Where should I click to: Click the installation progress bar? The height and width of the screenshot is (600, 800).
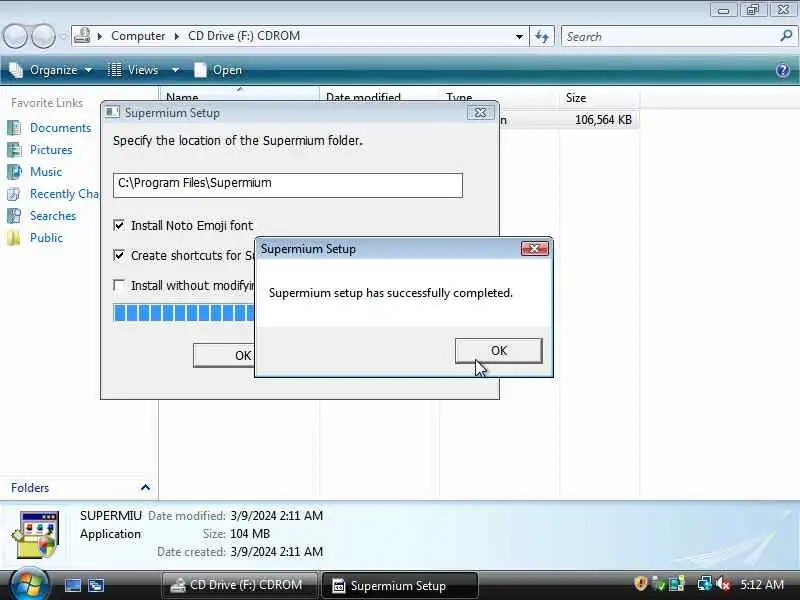point(184,312)
